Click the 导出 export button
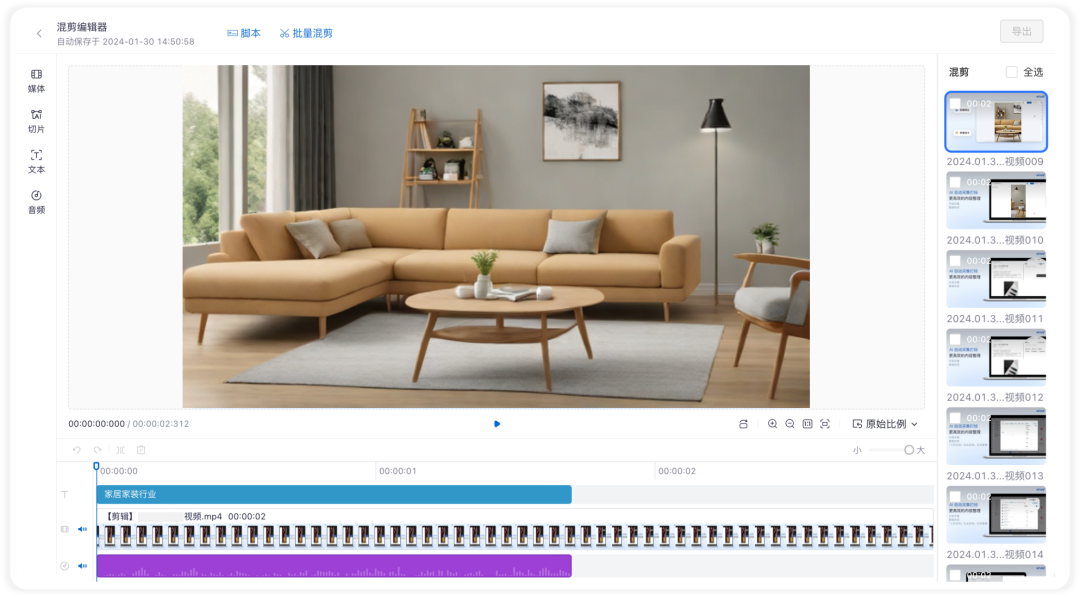1080x597 pixels. tap(1021, 32)
